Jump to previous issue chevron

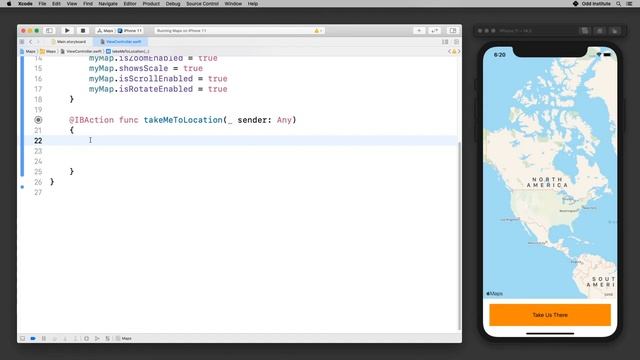coord(449,51)
